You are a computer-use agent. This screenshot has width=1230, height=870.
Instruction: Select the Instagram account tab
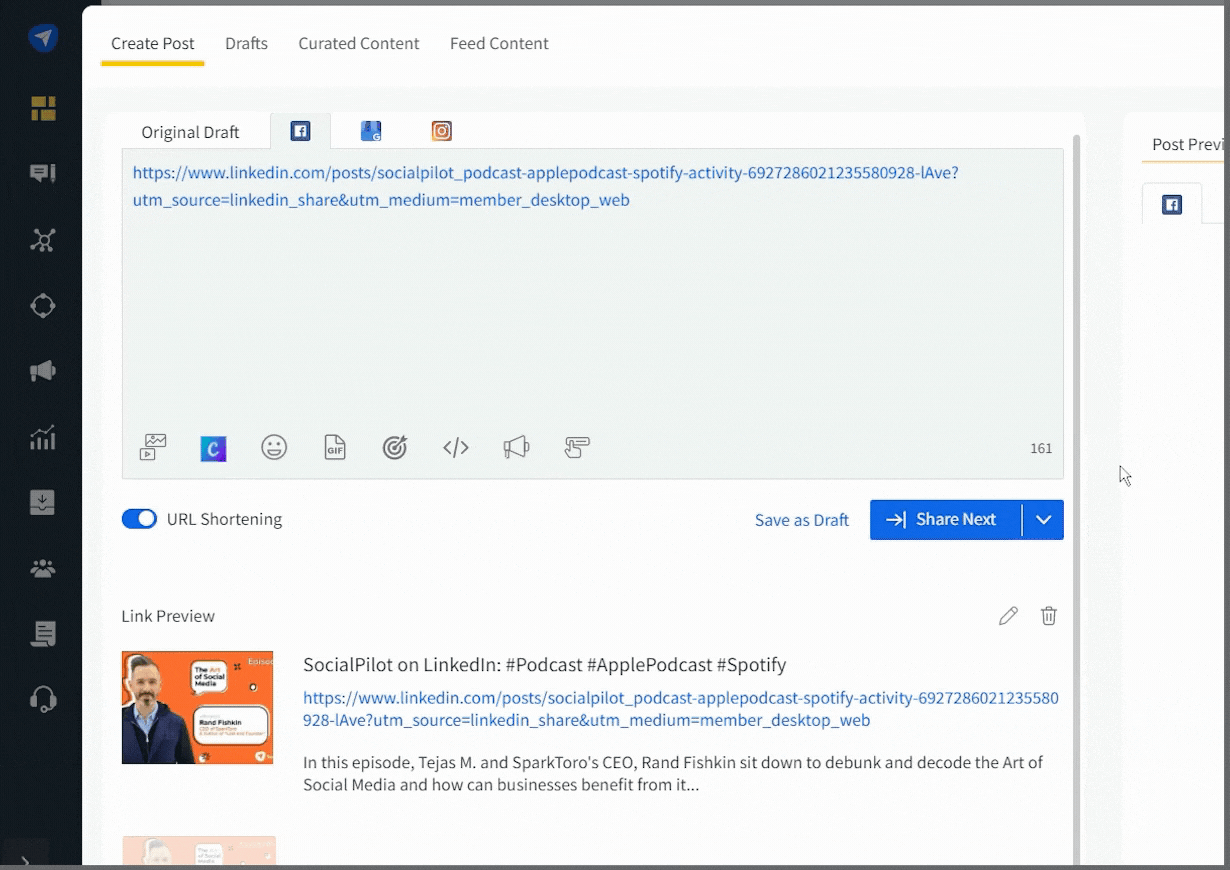click(x=441, y=130)
